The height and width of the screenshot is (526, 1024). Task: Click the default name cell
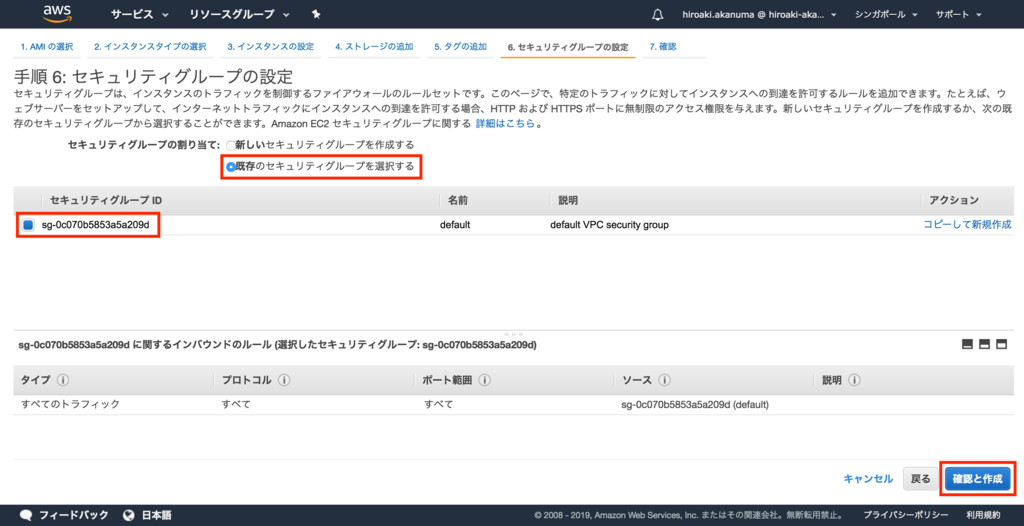click(x=455, y=225)
